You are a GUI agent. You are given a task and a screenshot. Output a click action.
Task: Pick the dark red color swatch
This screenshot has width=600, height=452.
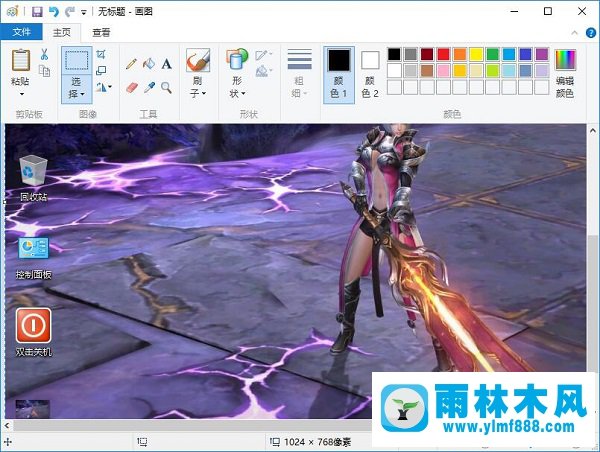427,54
